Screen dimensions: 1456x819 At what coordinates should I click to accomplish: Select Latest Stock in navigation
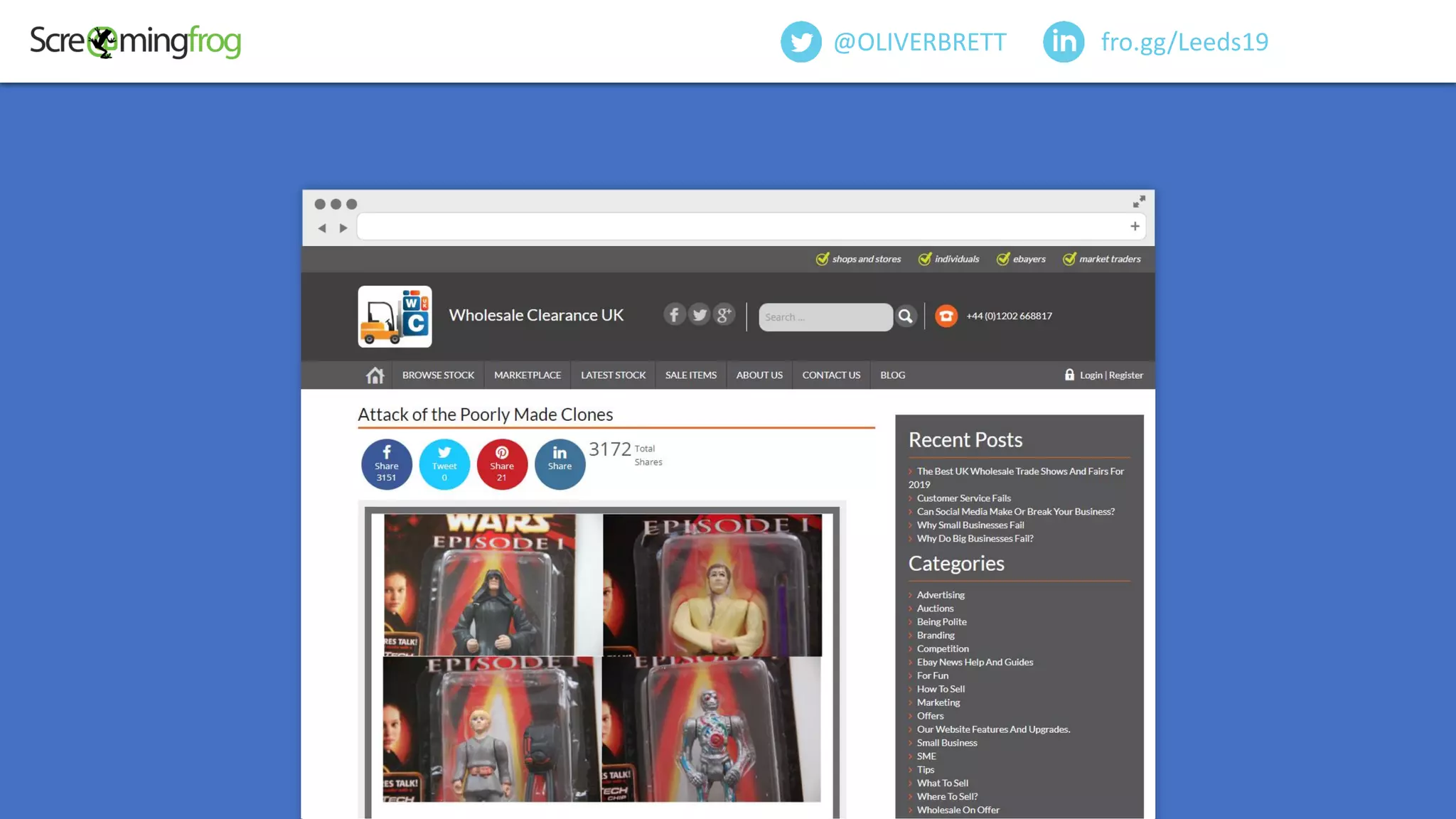coord(613,375)
